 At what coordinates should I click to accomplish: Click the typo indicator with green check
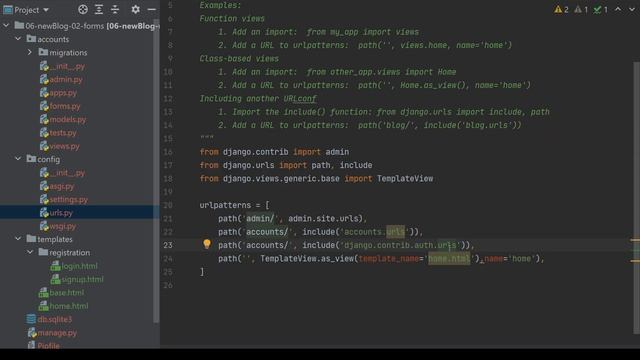[x=600, y=9]
